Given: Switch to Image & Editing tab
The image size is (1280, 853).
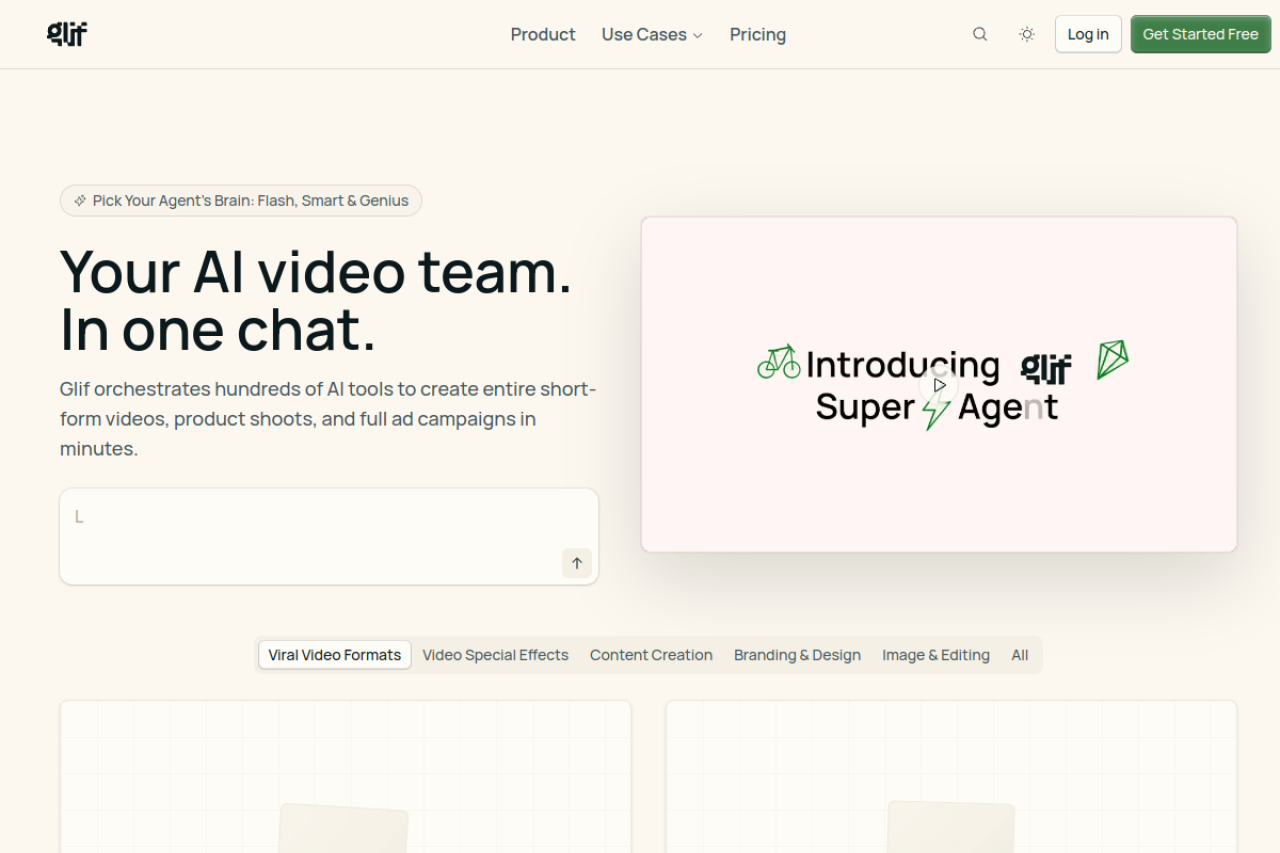Looking at the screenshot, I should pos(936,655).
